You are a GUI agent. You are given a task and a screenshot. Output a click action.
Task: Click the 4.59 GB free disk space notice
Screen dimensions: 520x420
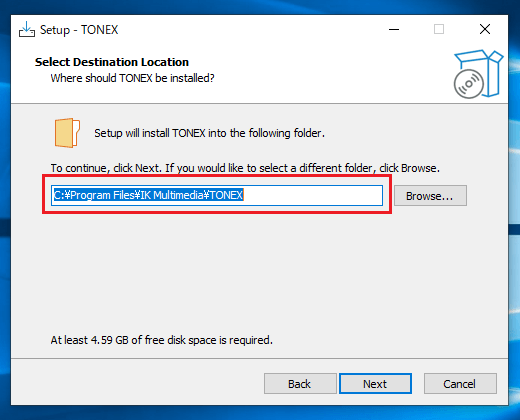click(x=162, y=340)
